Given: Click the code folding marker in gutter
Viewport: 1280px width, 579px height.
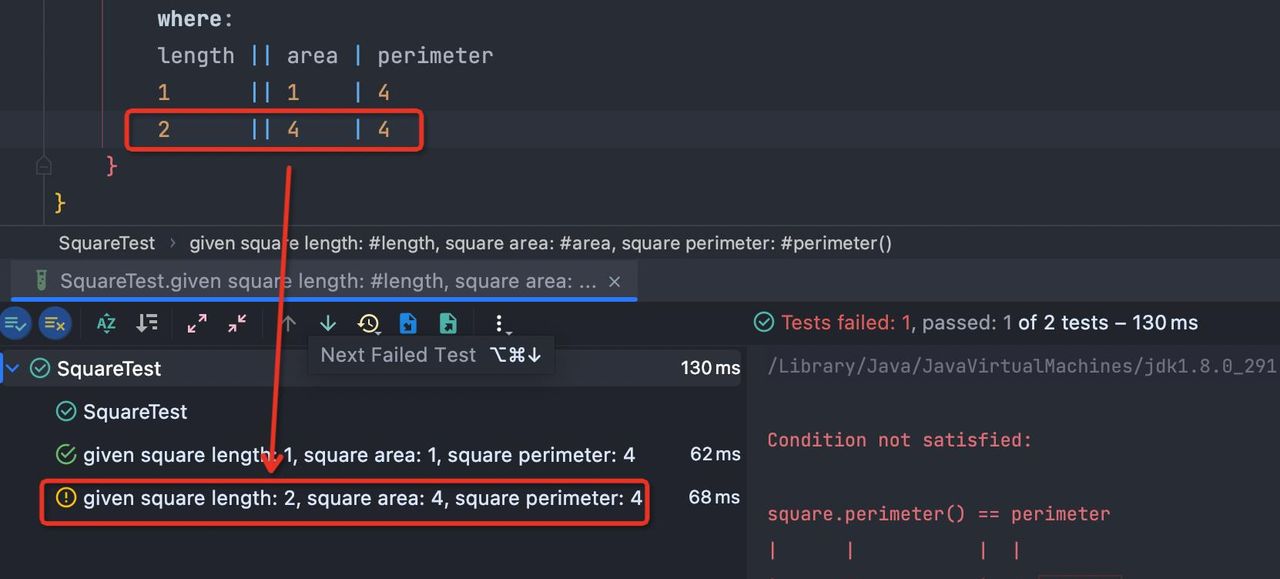Looking at the screenshot, I should tap(43, 165).
